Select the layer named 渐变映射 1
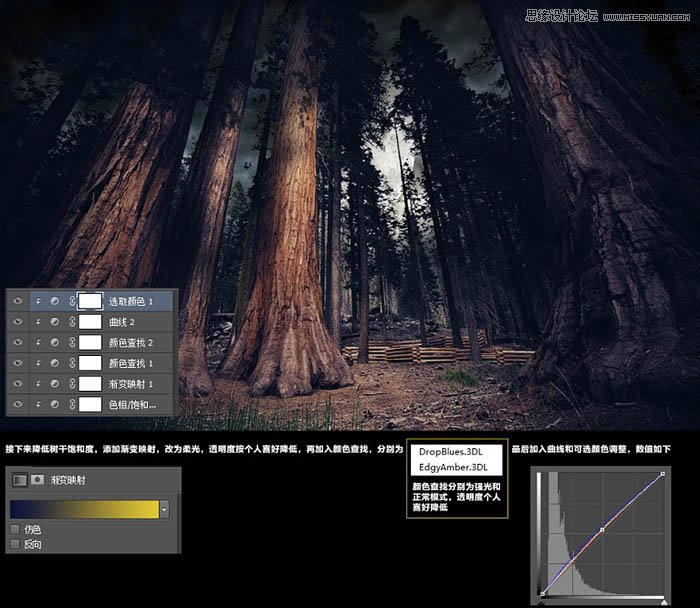 click(x=131, y=384)
